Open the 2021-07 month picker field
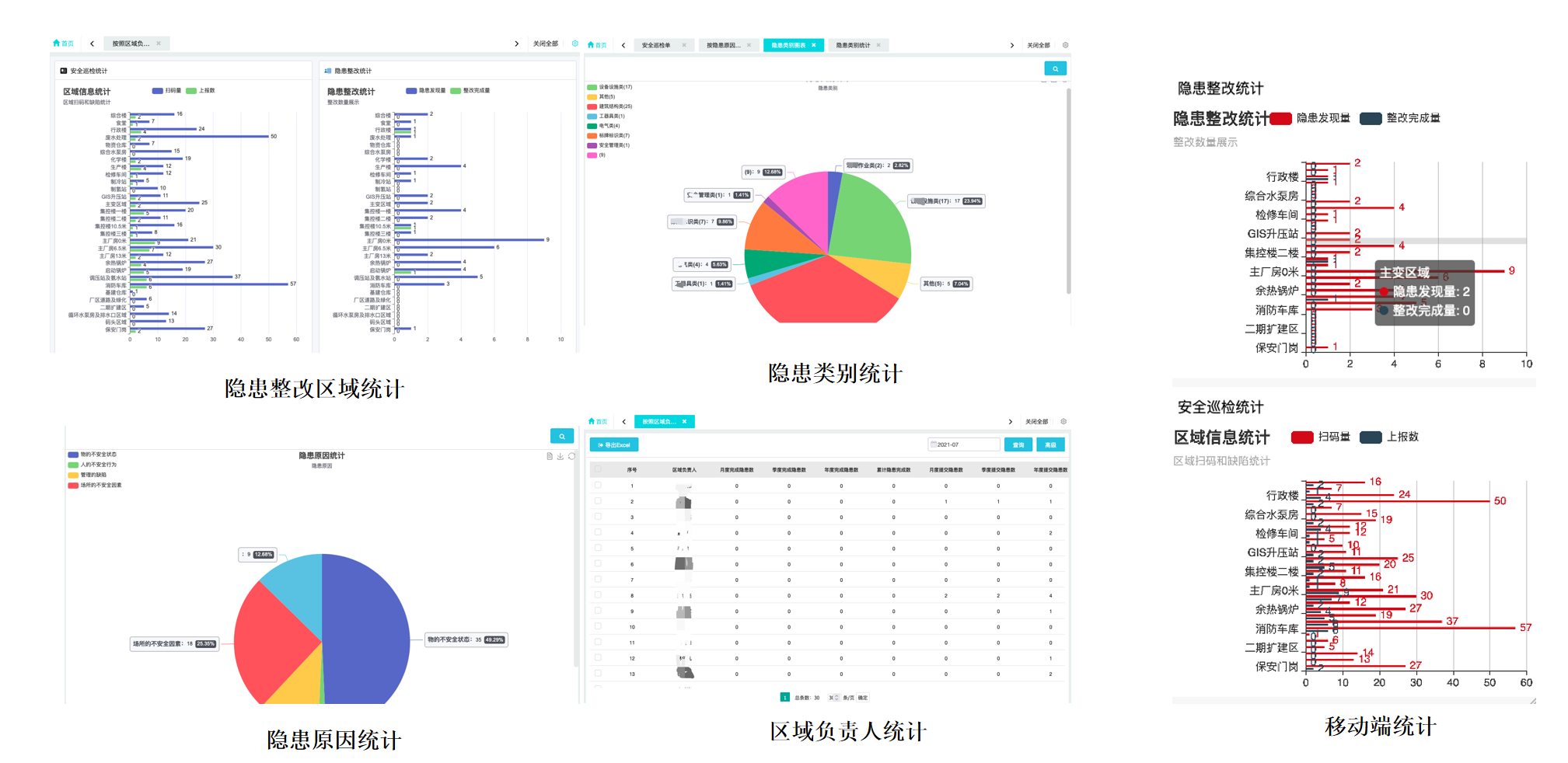Image resolution: width=1568 pixels, height=763 pixels. point(963,444)
